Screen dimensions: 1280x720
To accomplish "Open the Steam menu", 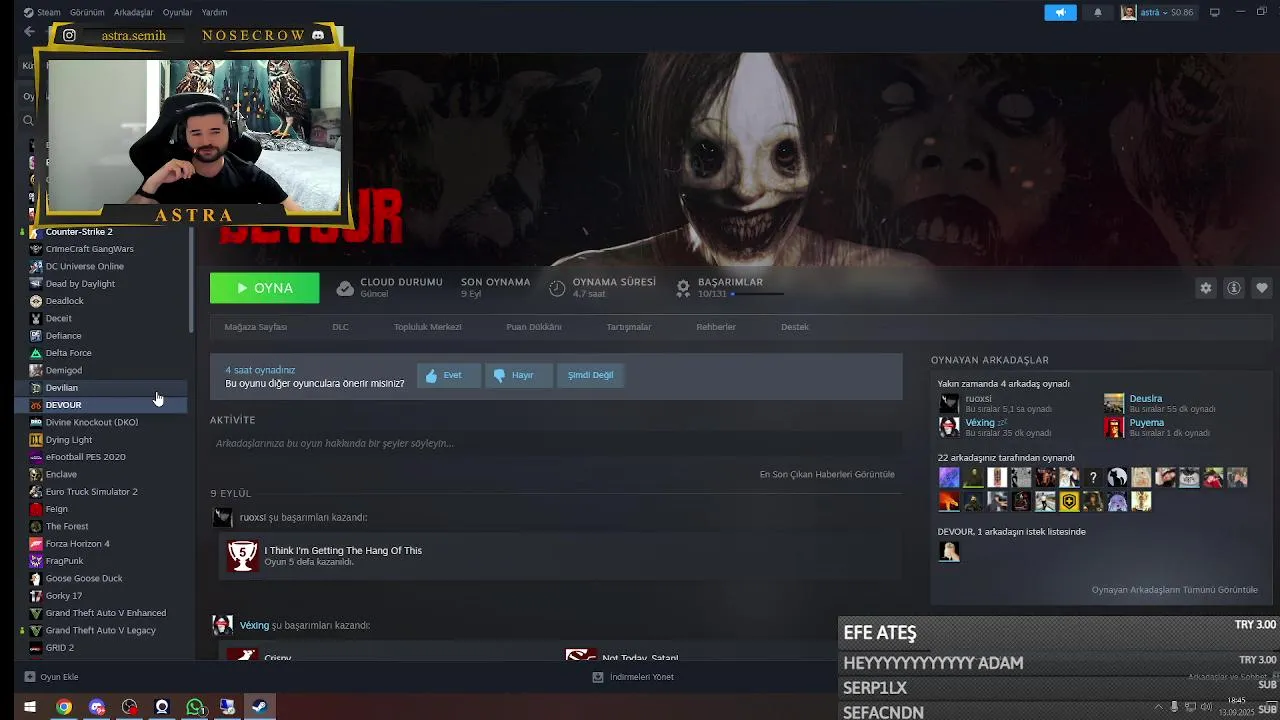I will (x=42, y=12).
